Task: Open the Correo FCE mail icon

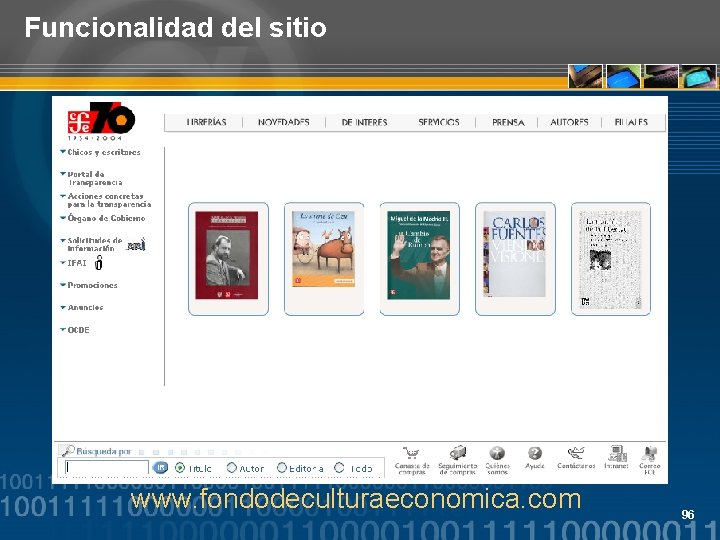Action: 649,453
